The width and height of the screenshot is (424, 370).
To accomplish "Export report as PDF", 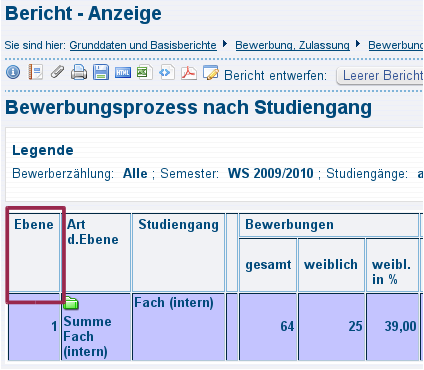I will click(189, 73).
